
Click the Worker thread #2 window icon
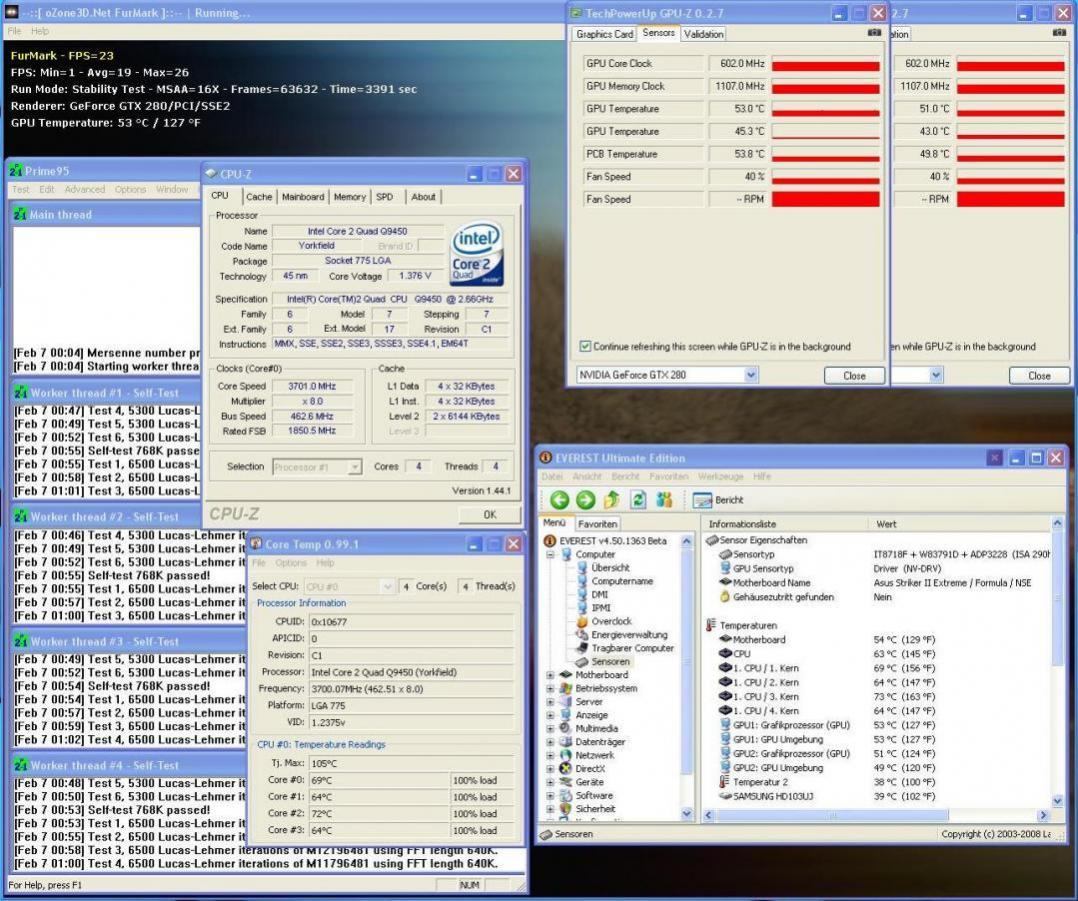point(21,516)
